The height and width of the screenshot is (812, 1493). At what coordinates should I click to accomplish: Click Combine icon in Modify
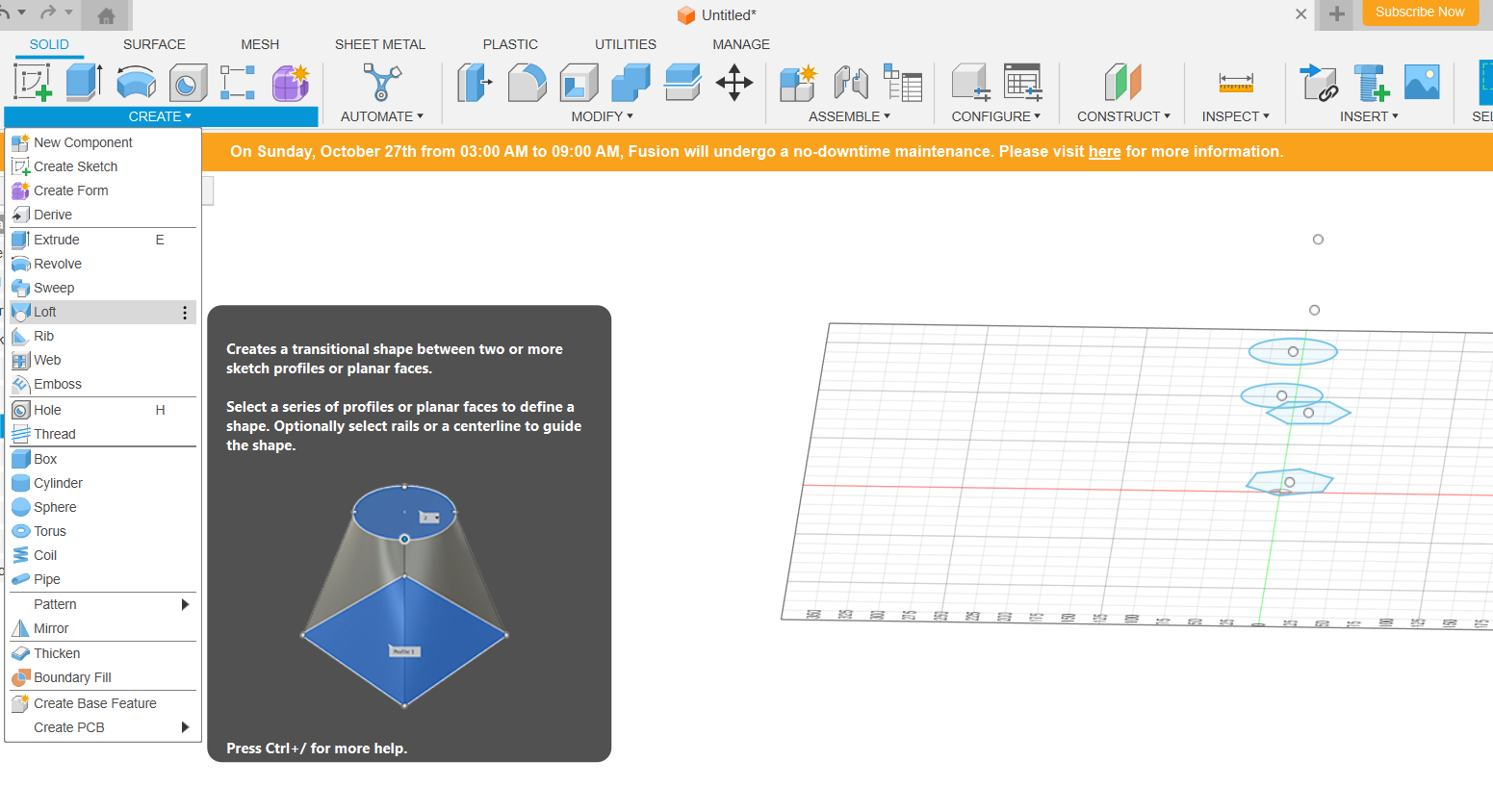click(x=631, y=83)
